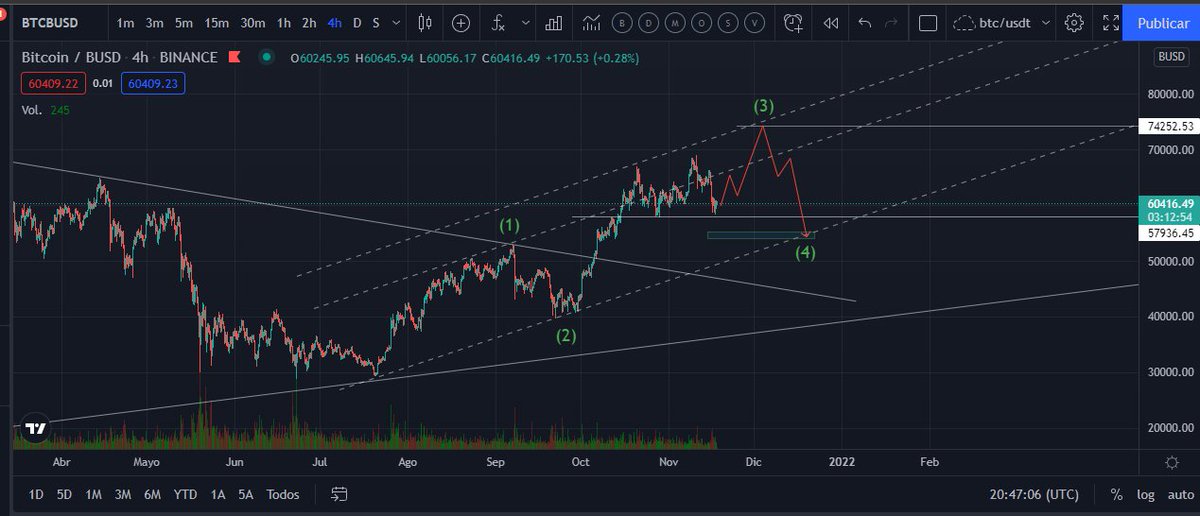Select the (3) wave label on chart
1200x516 pixels.
(x=764, y=105)
